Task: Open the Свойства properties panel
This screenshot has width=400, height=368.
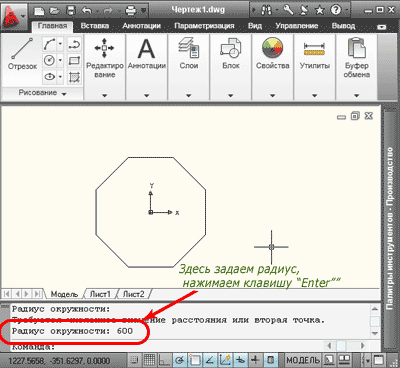Action: pyautogui.click(x=273, y=67)
